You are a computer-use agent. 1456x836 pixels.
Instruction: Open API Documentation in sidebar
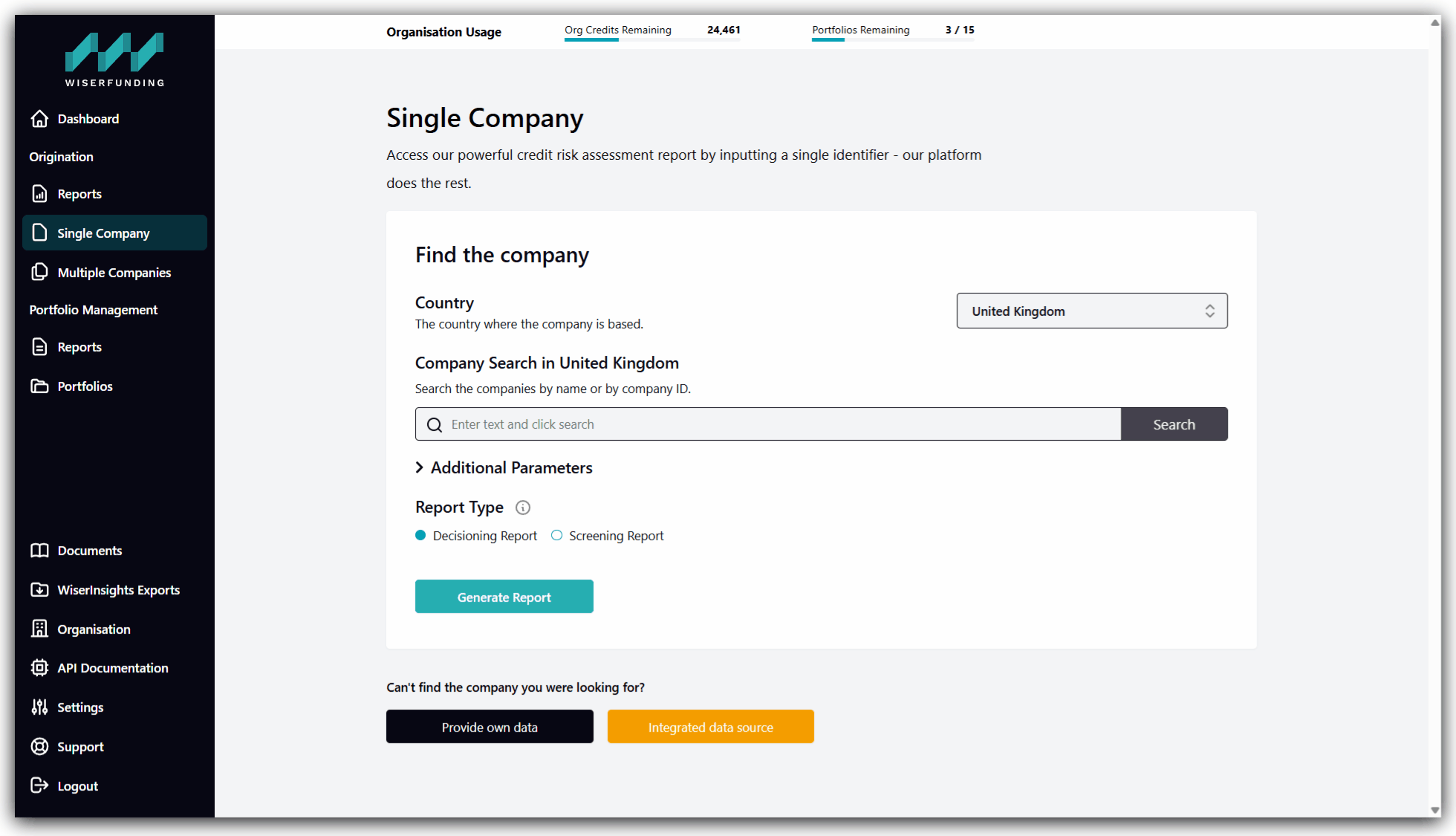[114, 667]
